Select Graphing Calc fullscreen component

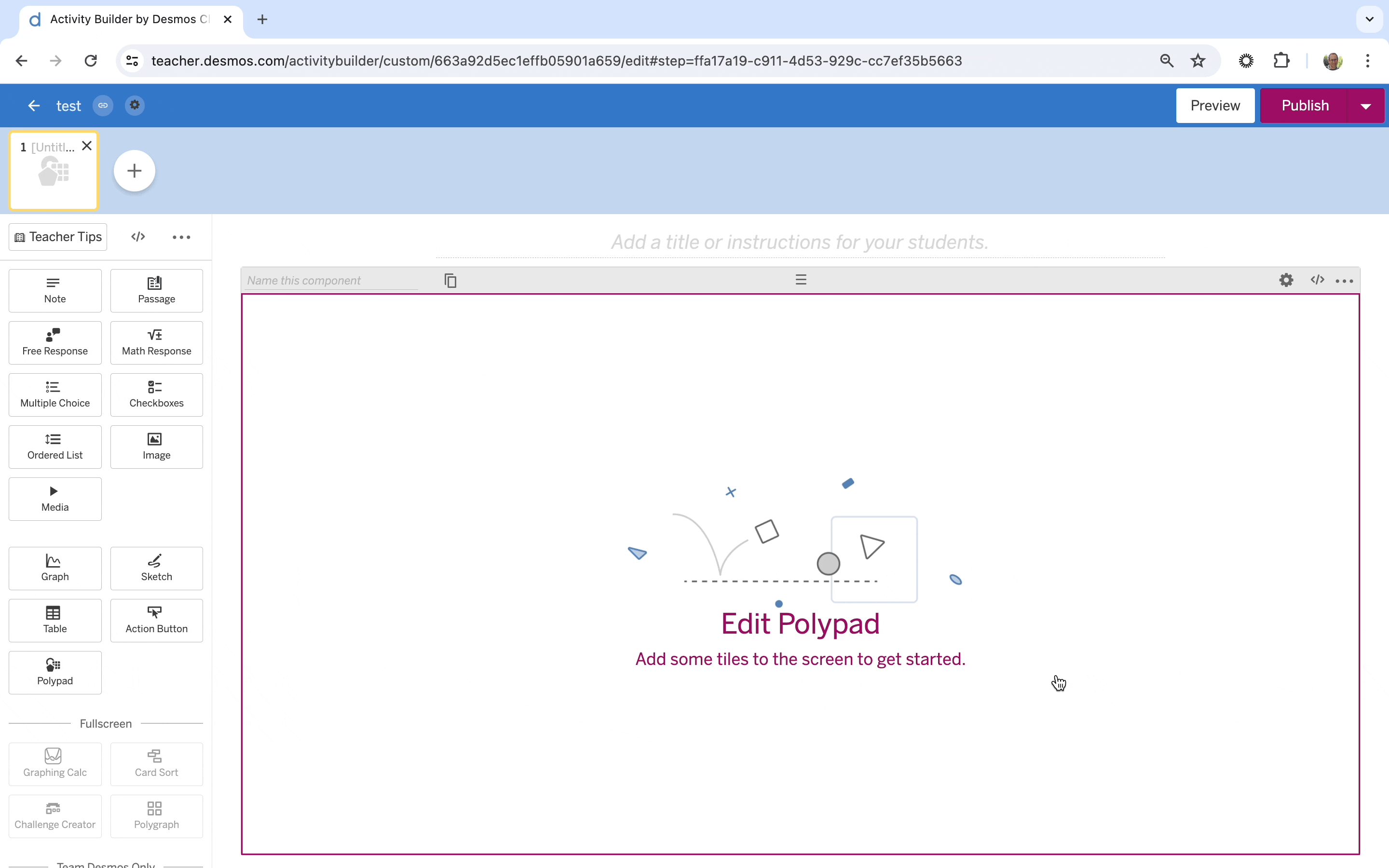tap(55, 764)
